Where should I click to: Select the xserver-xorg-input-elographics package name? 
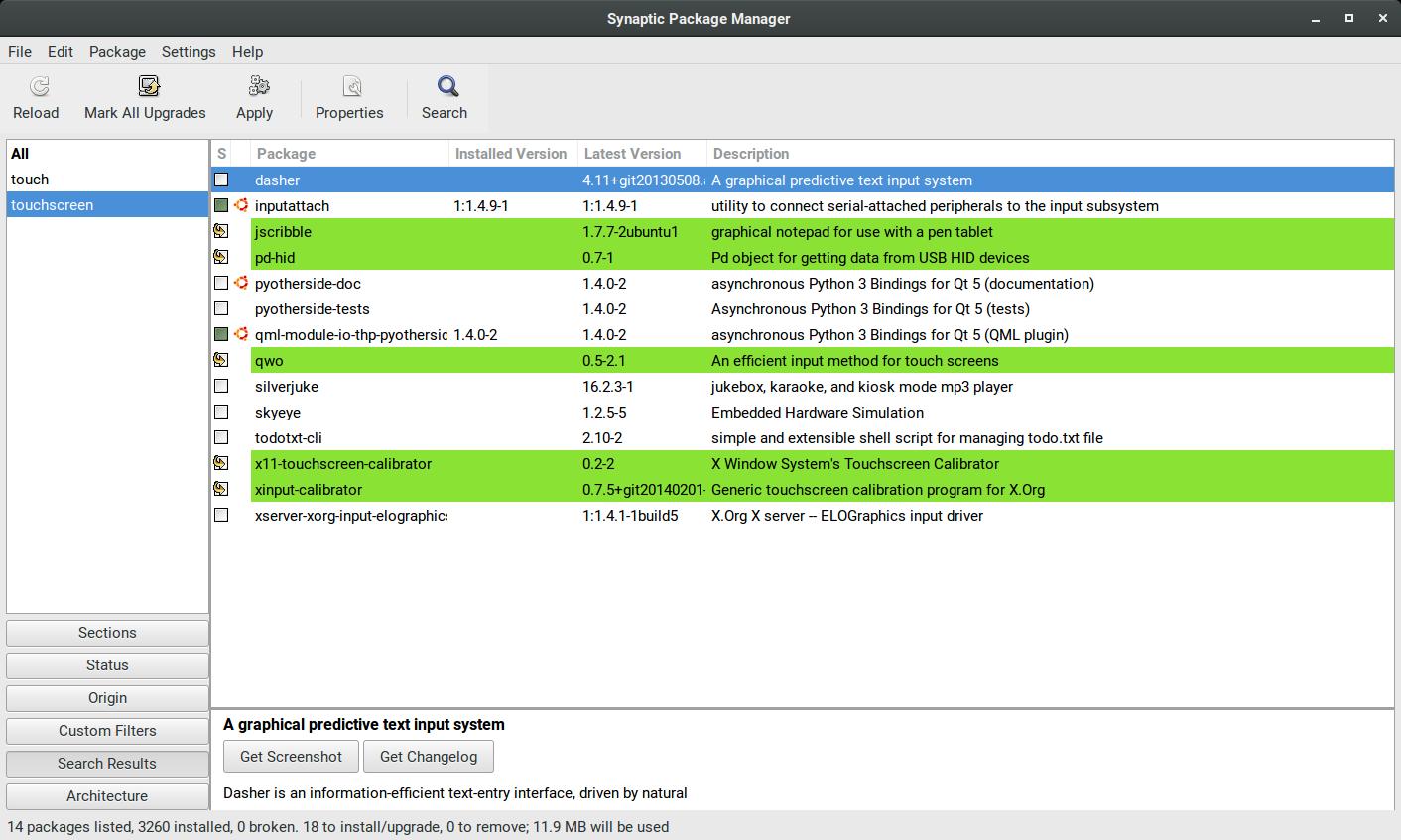point(351,516)
